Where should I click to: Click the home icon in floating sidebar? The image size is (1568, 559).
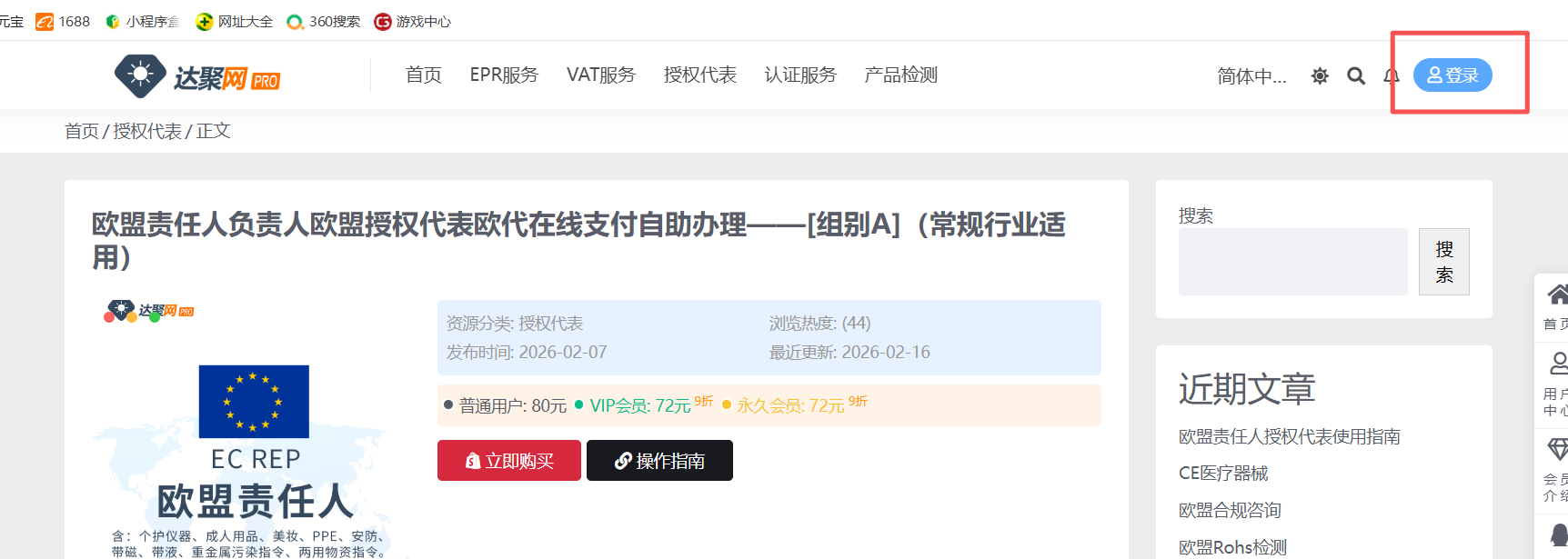[x=1556, y=295]
